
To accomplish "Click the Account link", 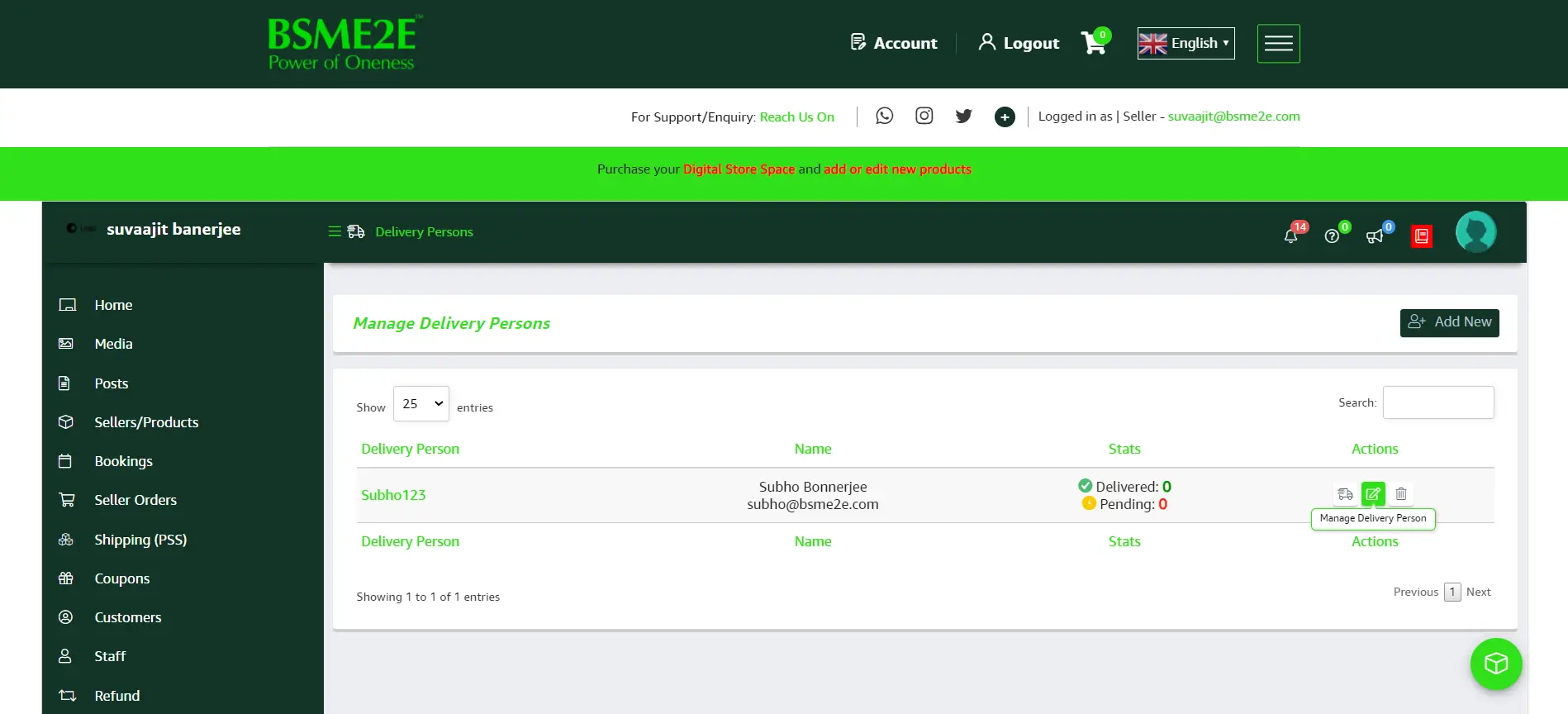I will coord(894,43).
